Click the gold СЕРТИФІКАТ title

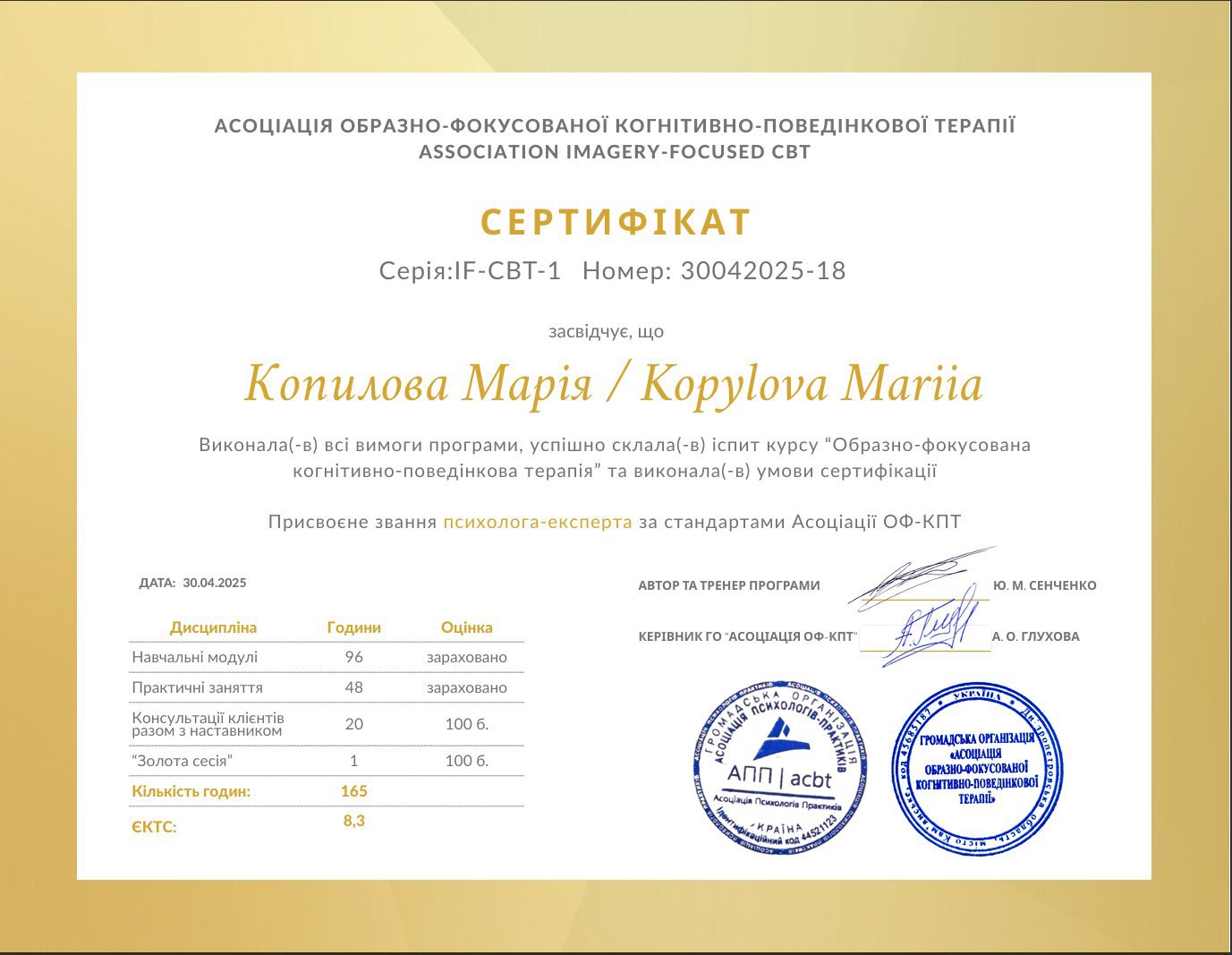616,222
